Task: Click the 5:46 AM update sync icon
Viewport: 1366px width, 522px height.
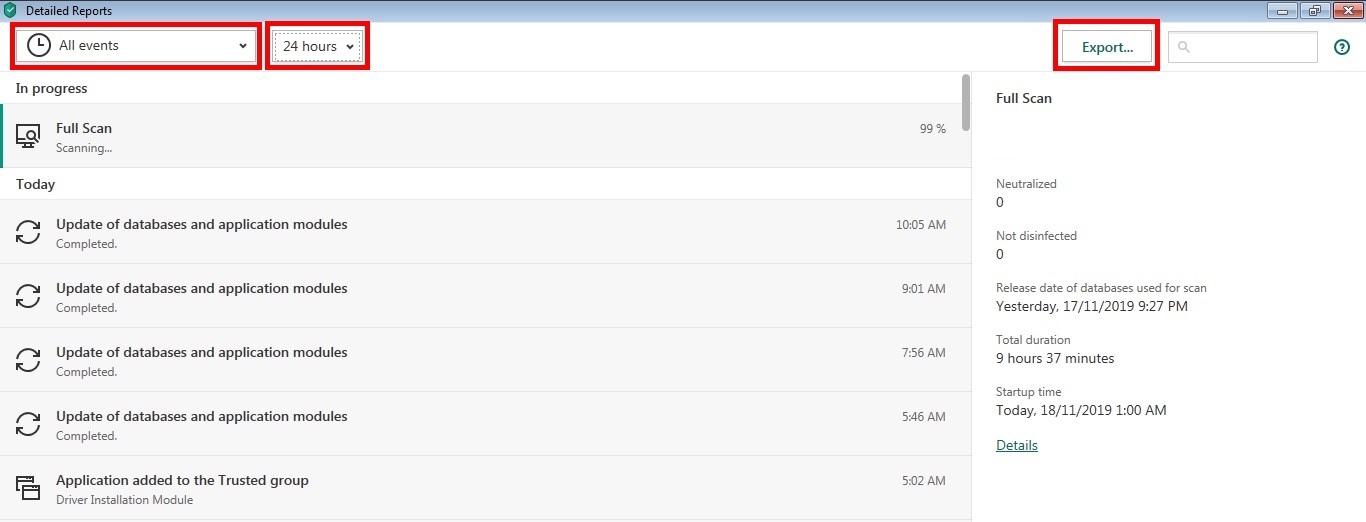Action: click(28, 425)
